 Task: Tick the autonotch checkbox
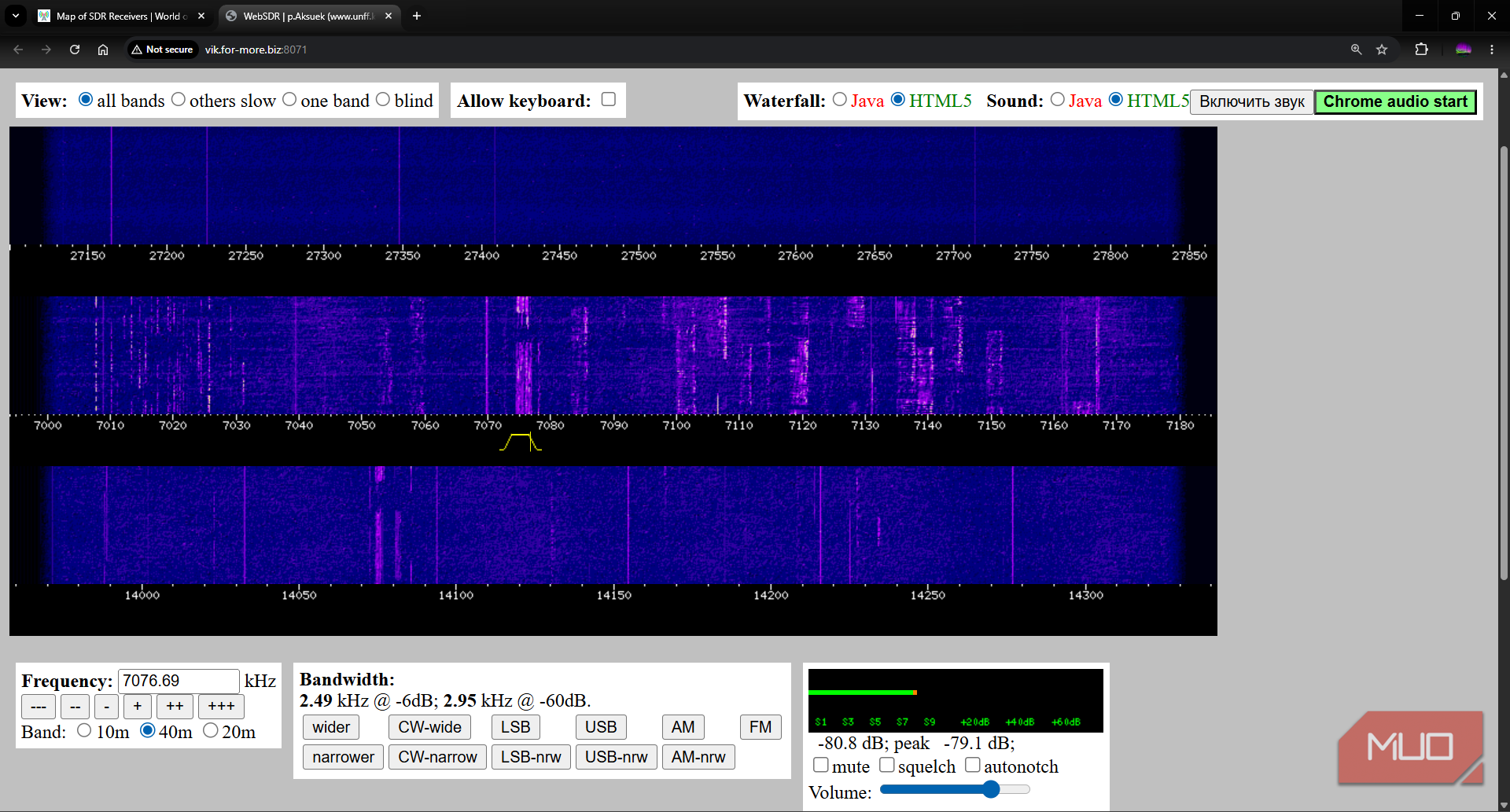pos(973,765)
